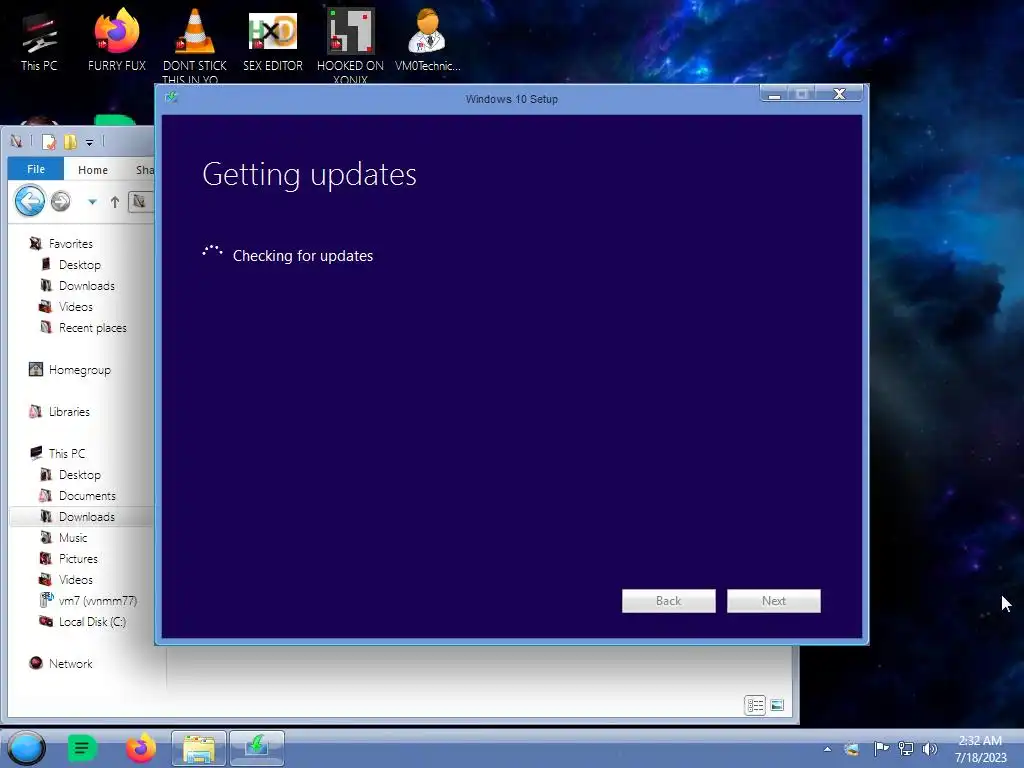
Task: Select Pictures under This PC
Action: point(78,558)
